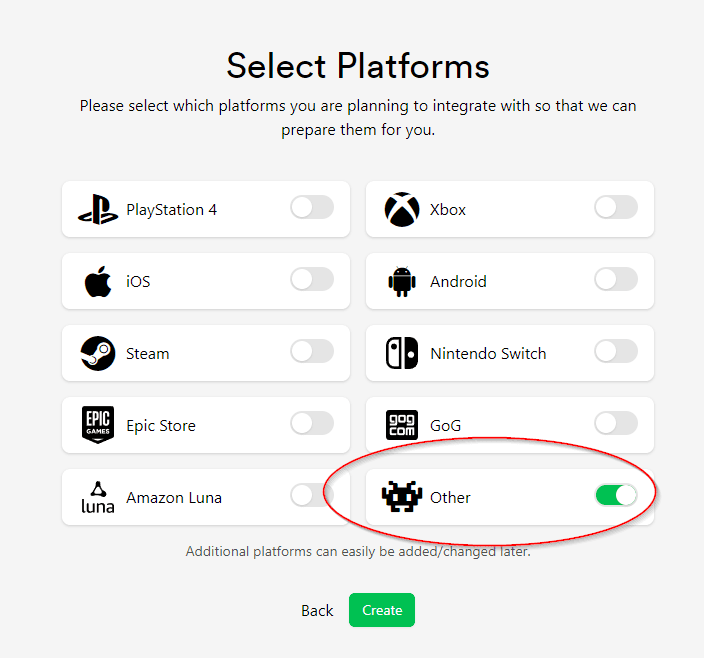Viewport: 704px width, 658px height.
Task: Enable the Android platform toggle
Action: pos(615,280)
